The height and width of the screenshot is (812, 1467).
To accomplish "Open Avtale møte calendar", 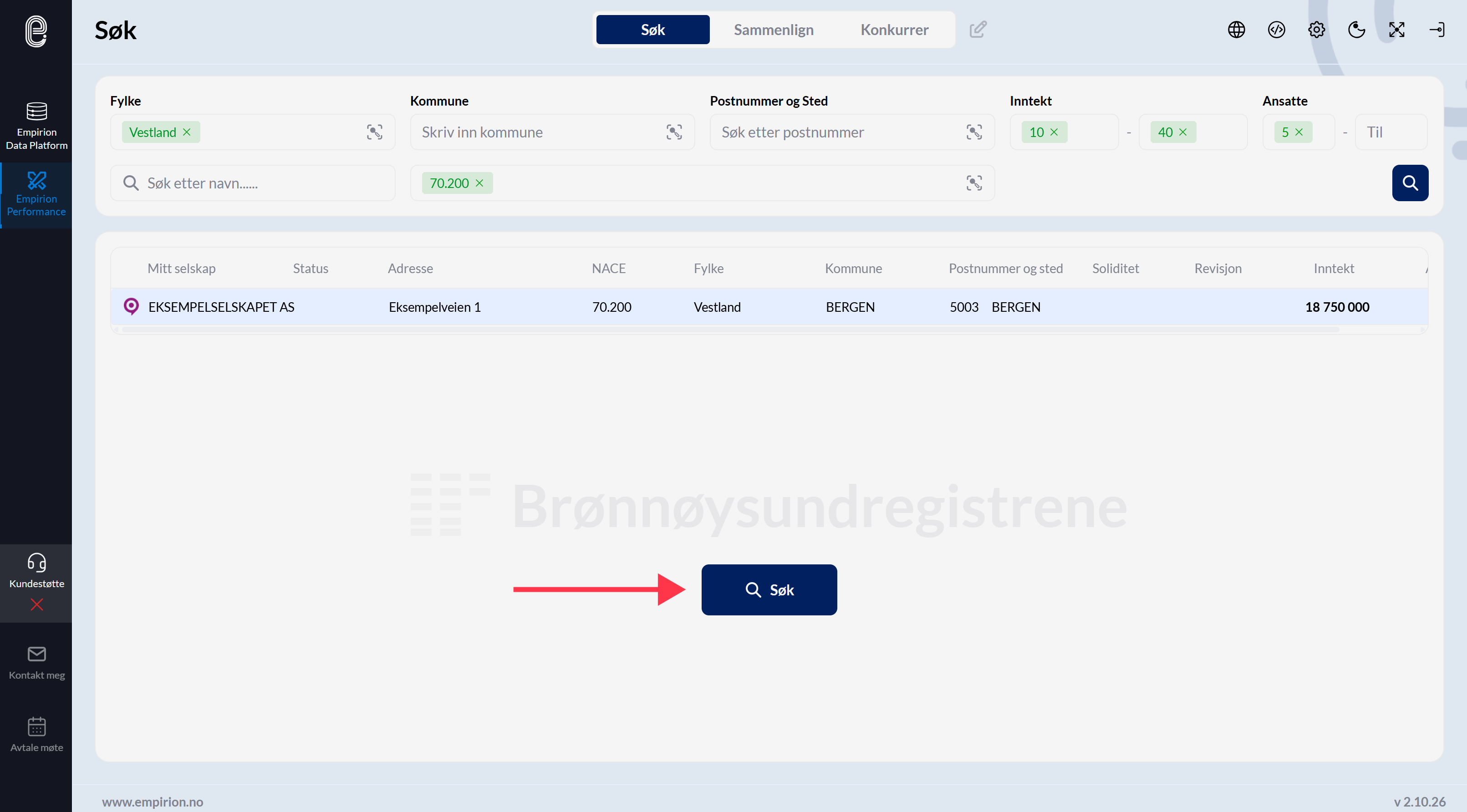I will (36, 735).
